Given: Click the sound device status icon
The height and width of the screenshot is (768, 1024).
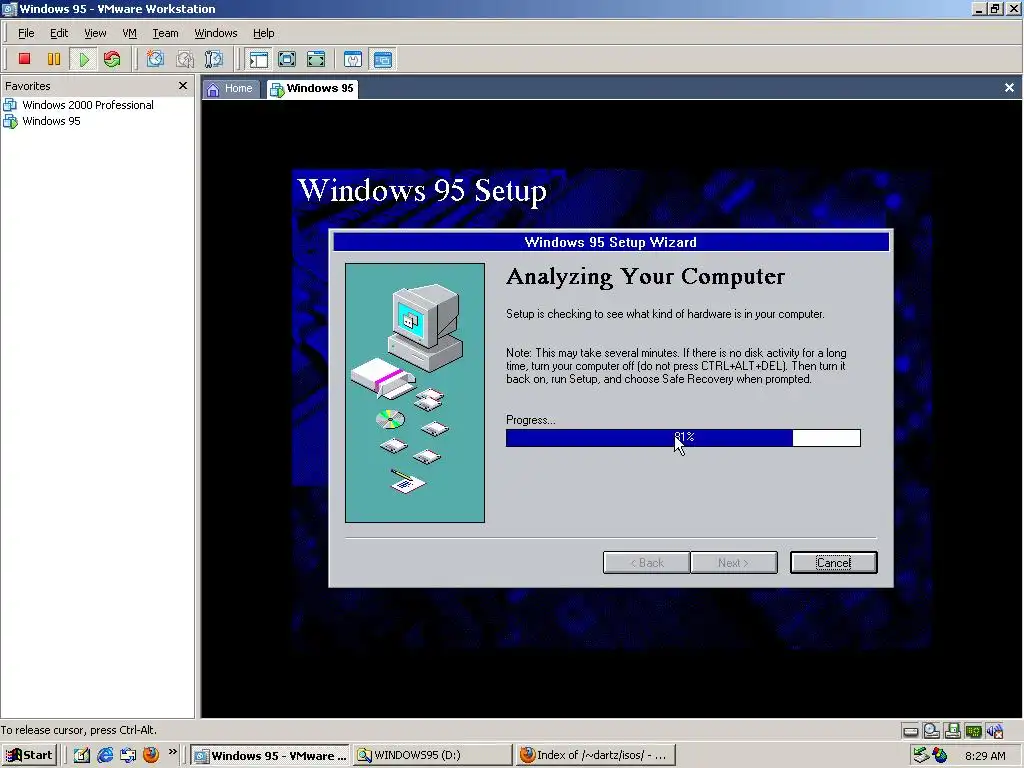Looking at the screenshot, I should pos(995,731).
